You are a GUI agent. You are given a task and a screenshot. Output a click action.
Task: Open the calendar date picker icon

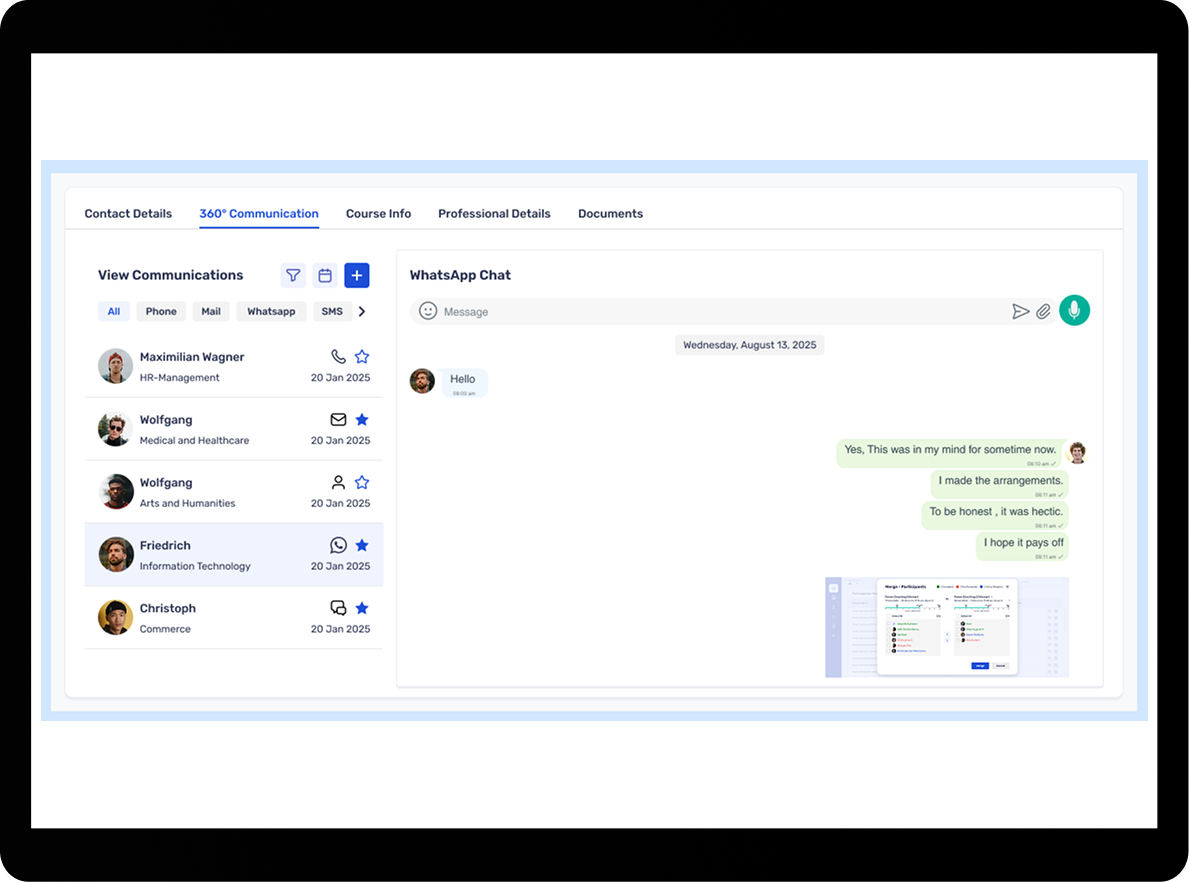tap(325, 275)
